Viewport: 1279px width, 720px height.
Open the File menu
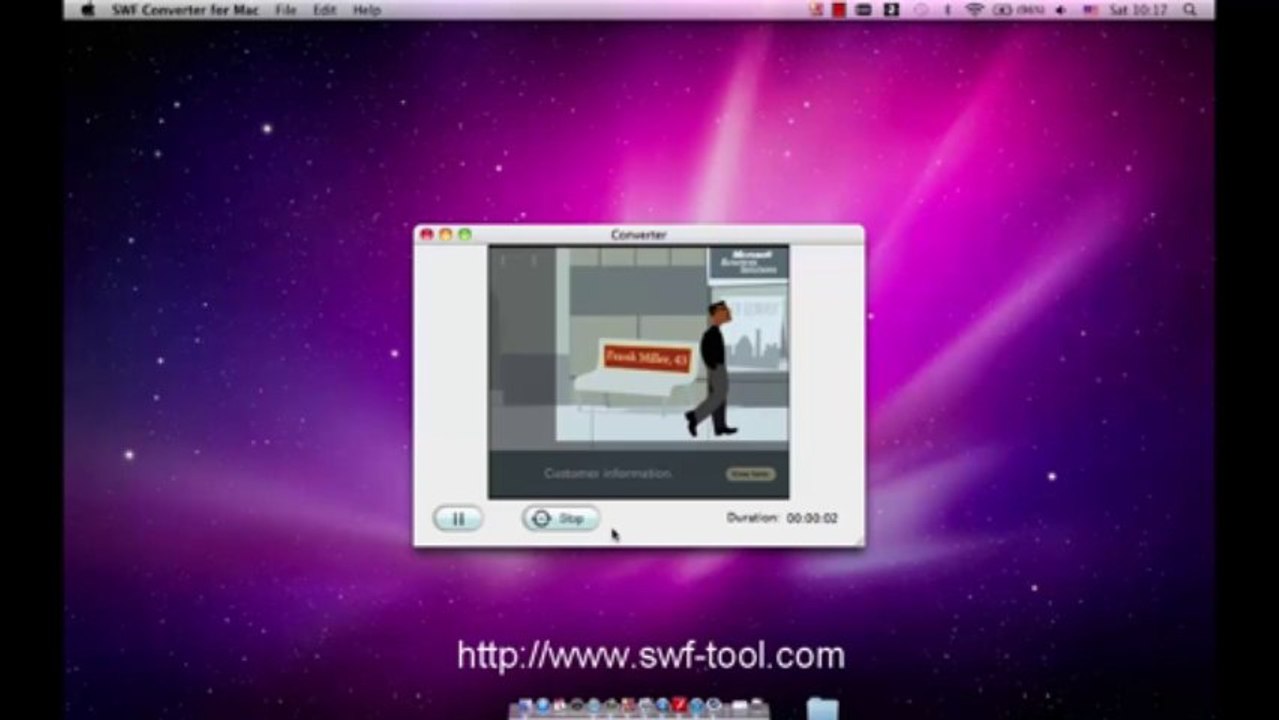click(286, 10)
